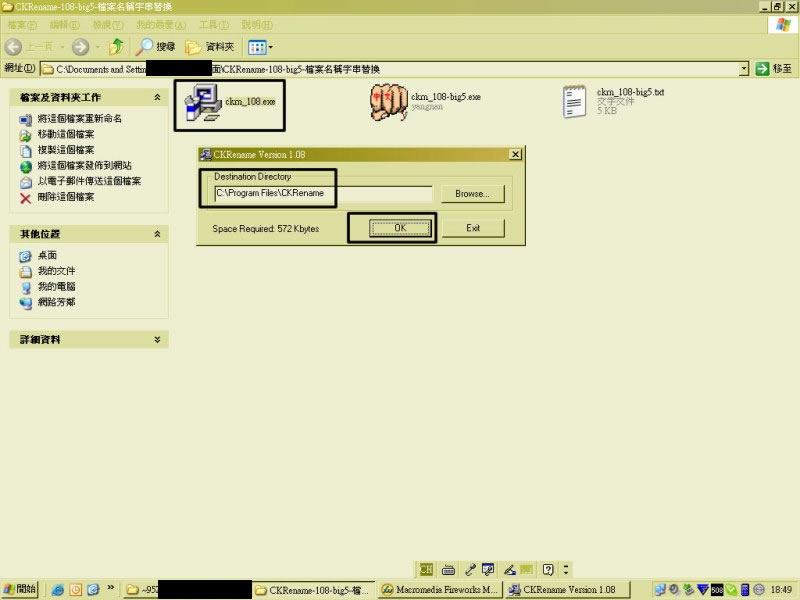Collapse the 檔案及資料夾工作 panel

(x=157, y=97)
